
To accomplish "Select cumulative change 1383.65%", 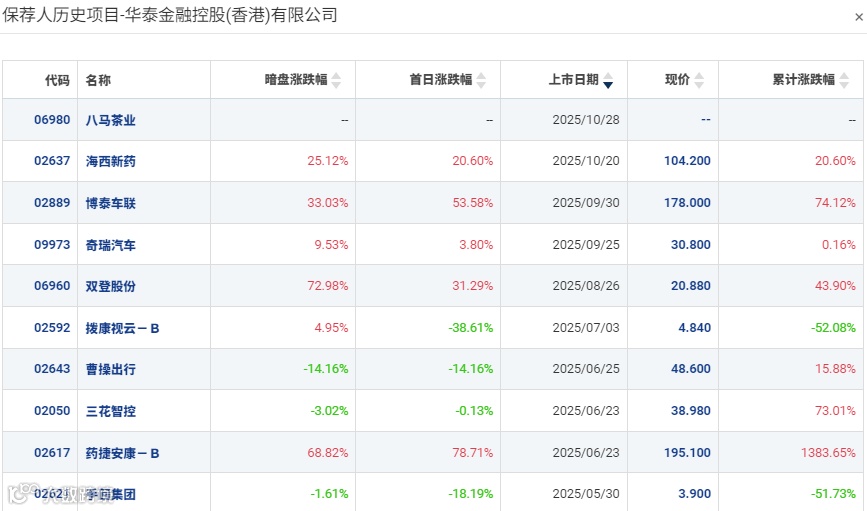I will [828, 453].
